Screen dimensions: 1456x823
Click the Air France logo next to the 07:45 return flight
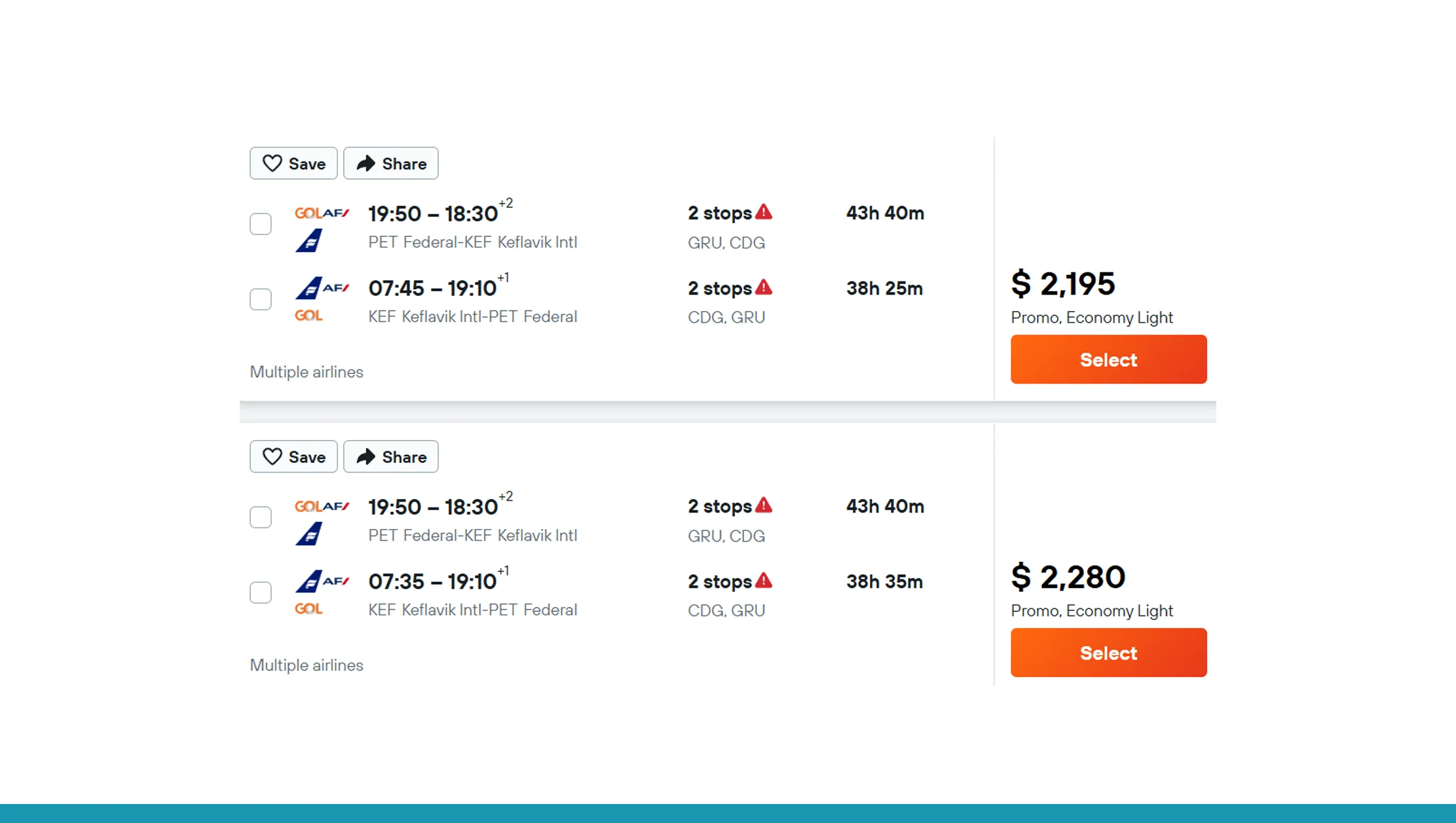pos(336,287)
